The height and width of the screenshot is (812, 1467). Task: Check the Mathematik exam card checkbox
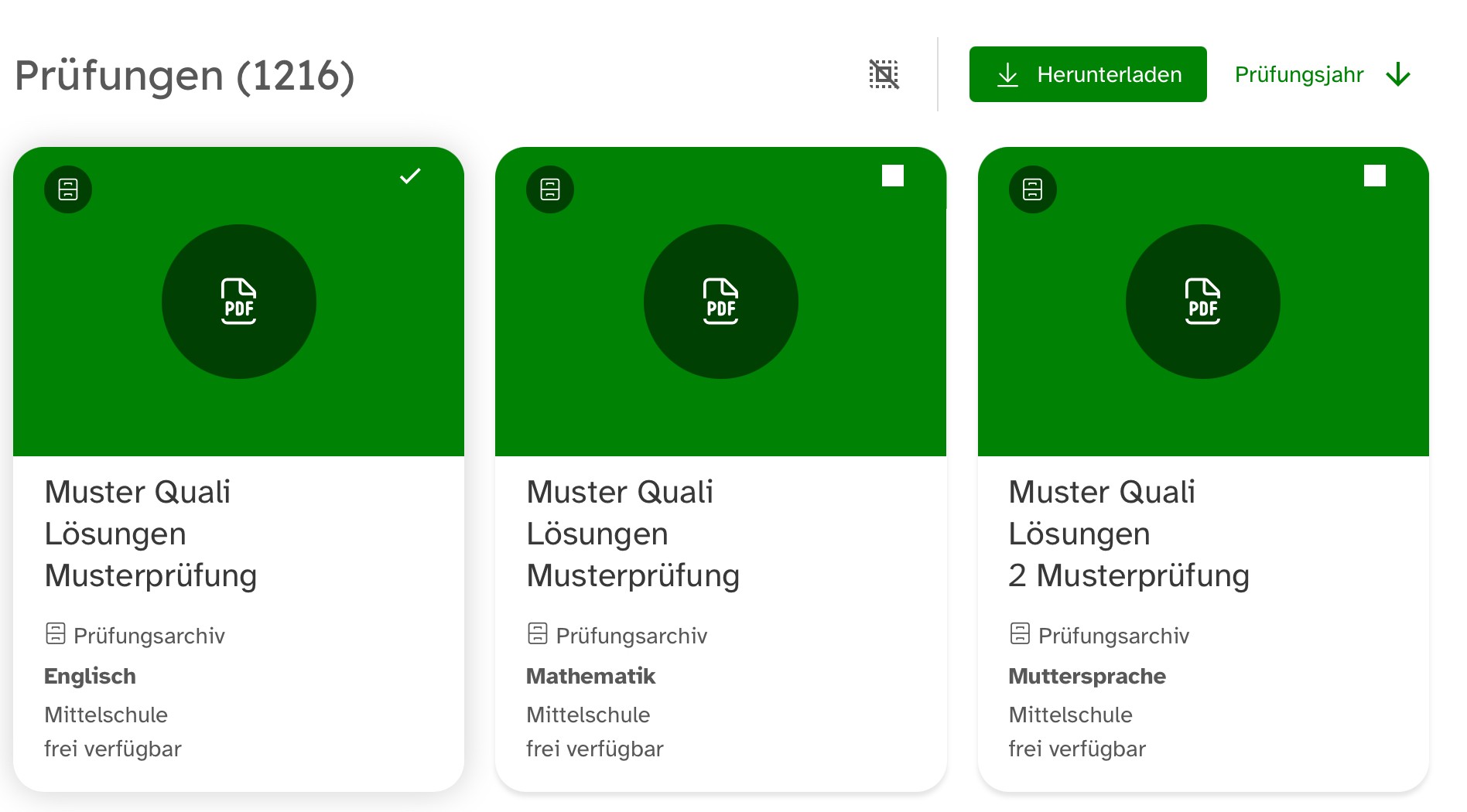pyautogui.click(x=893, y=176)
